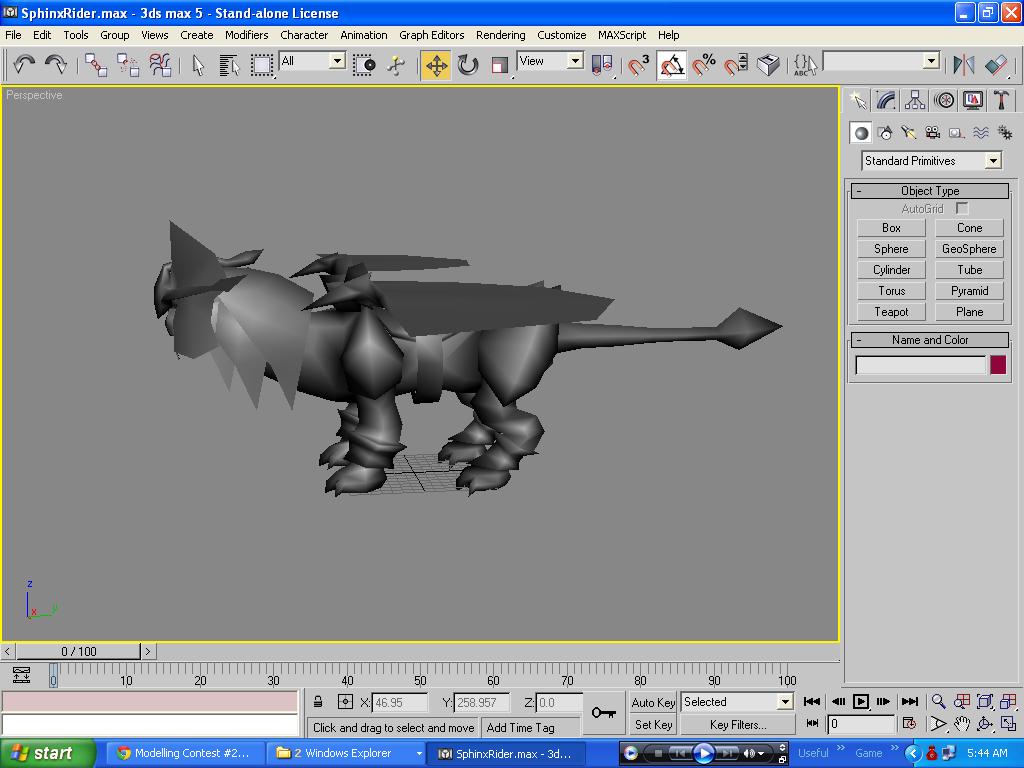Click the Mirror Selected Objects icon

[x=964, y=65]
